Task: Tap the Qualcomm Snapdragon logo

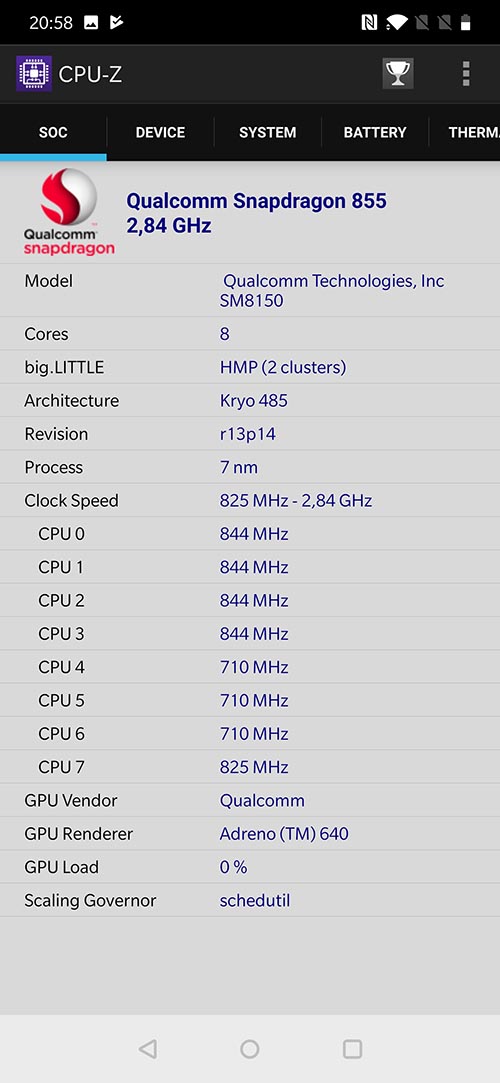Action: pyautogui.click(x=69, y=213)
